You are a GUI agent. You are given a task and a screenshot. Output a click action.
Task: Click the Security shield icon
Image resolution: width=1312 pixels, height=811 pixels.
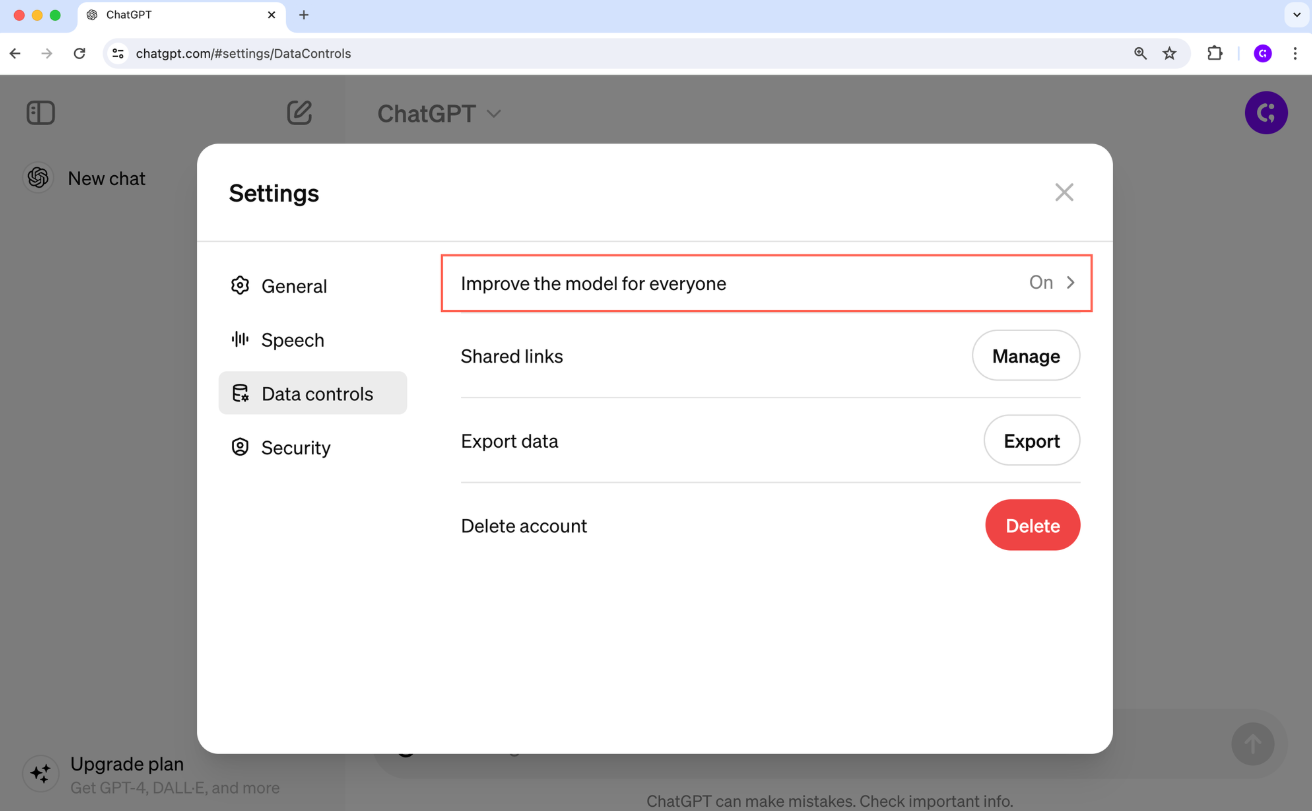(240, 447)
